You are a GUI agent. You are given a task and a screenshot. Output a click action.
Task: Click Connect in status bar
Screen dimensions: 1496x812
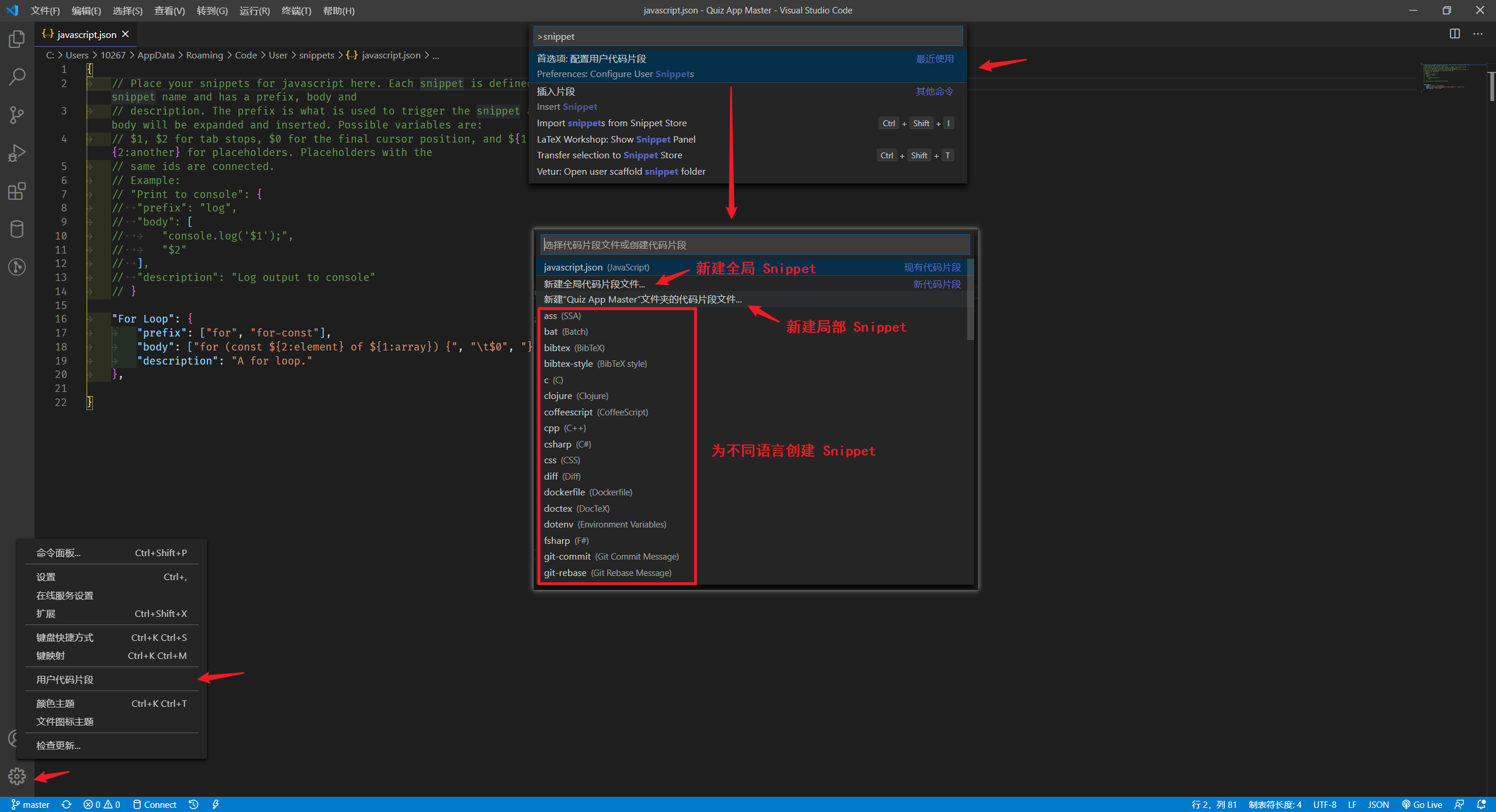tap(154, 804)
